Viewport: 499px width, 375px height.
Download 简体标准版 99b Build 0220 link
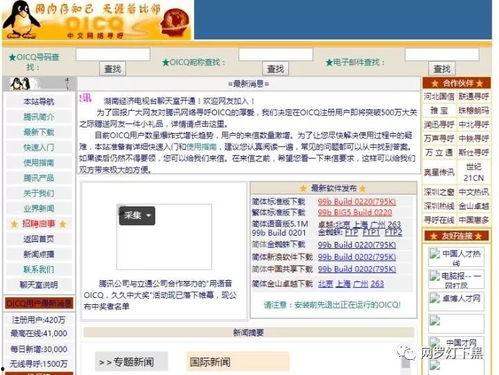point(357,202)
